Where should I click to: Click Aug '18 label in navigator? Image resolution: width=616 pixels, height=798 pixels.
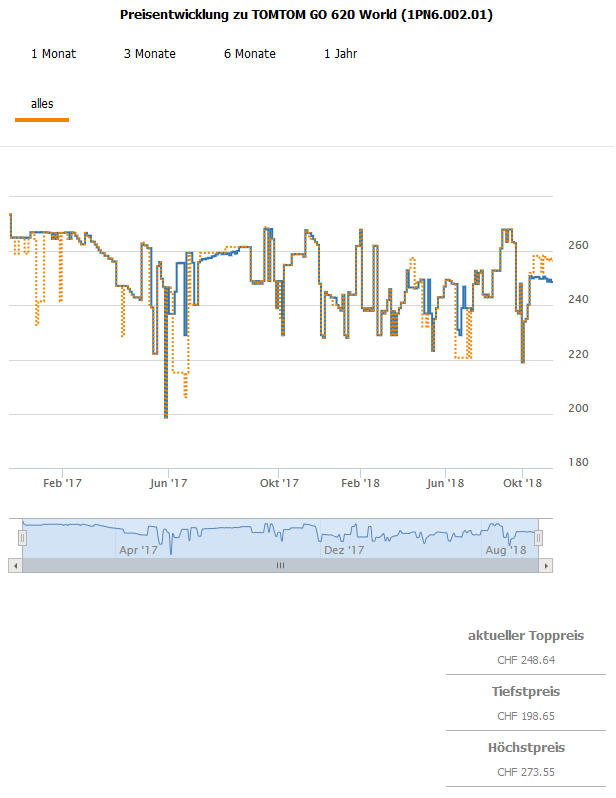tap(505, 550)
